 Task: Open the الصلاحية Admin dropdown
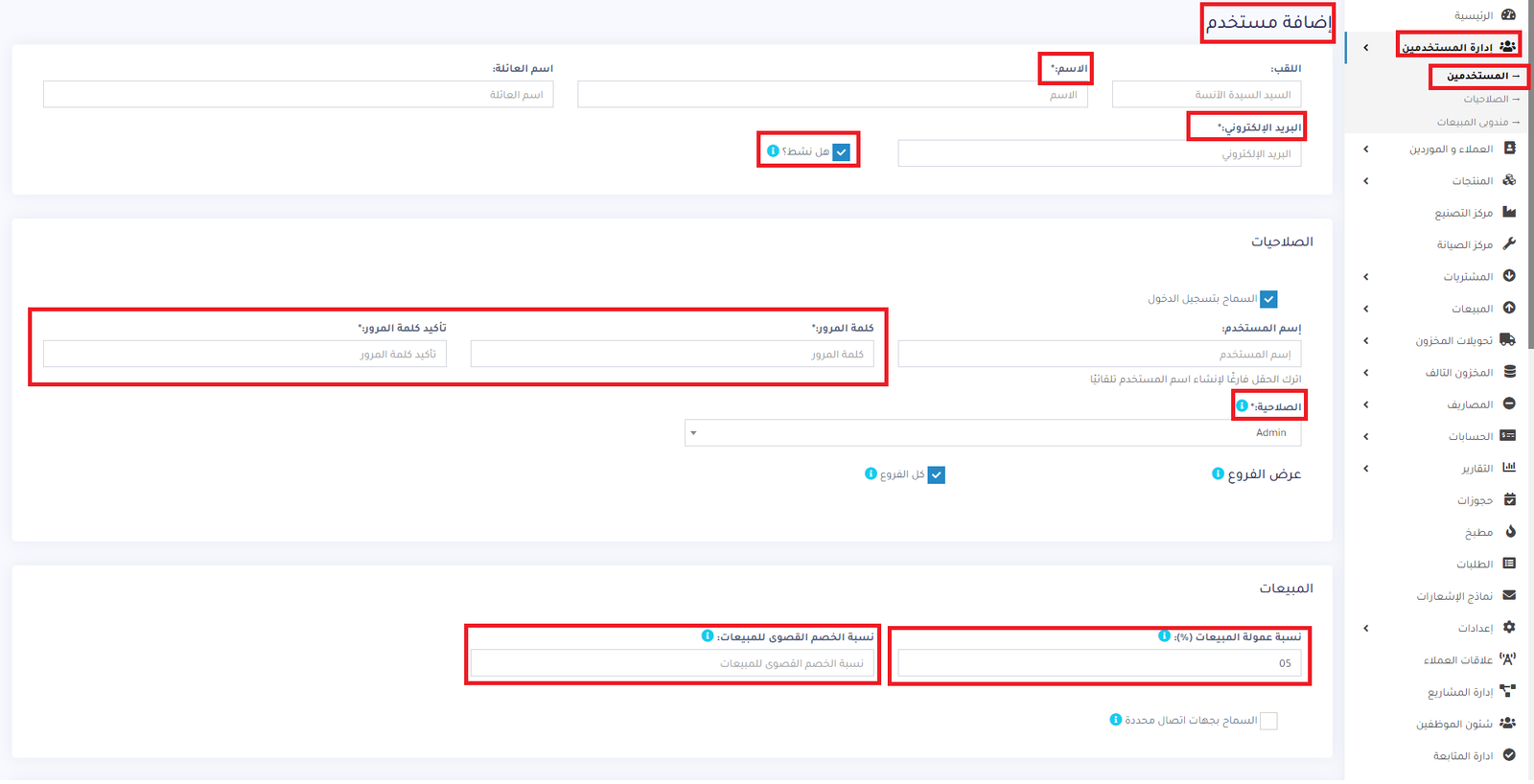(x=992, y=433)
